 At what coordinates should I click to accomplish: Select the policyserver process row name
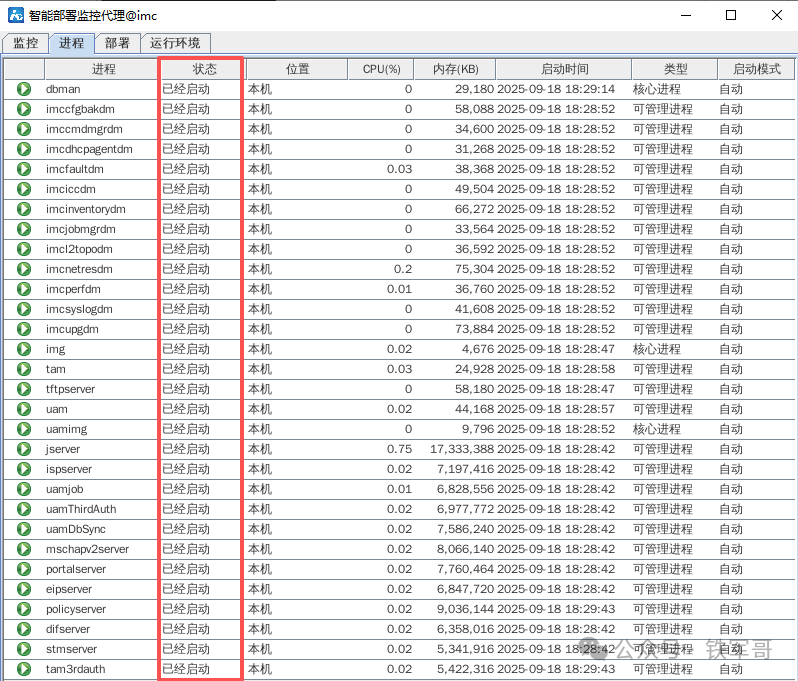click(x=76, y=609)
